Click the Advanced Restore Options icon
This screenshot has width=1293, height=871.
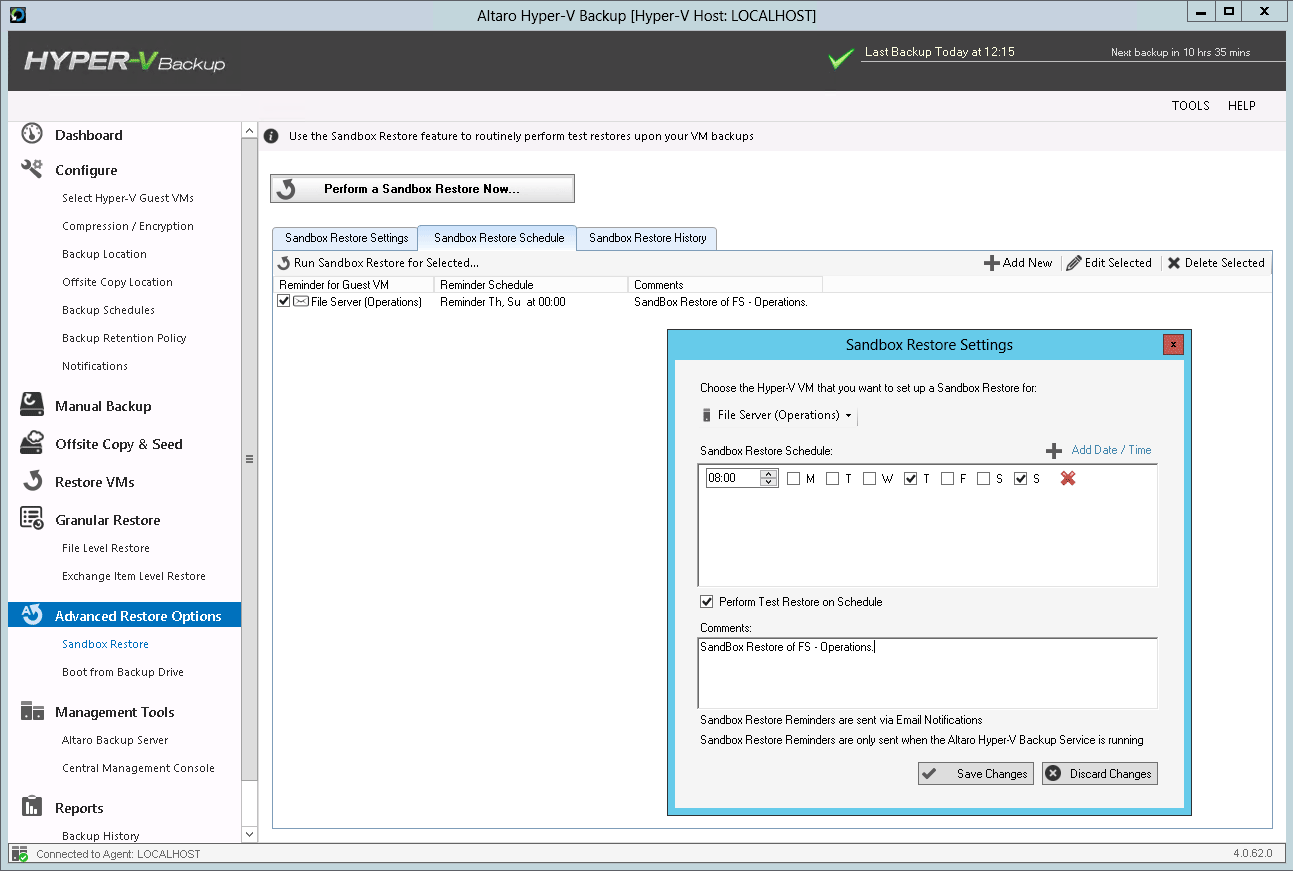click(32, 615)
